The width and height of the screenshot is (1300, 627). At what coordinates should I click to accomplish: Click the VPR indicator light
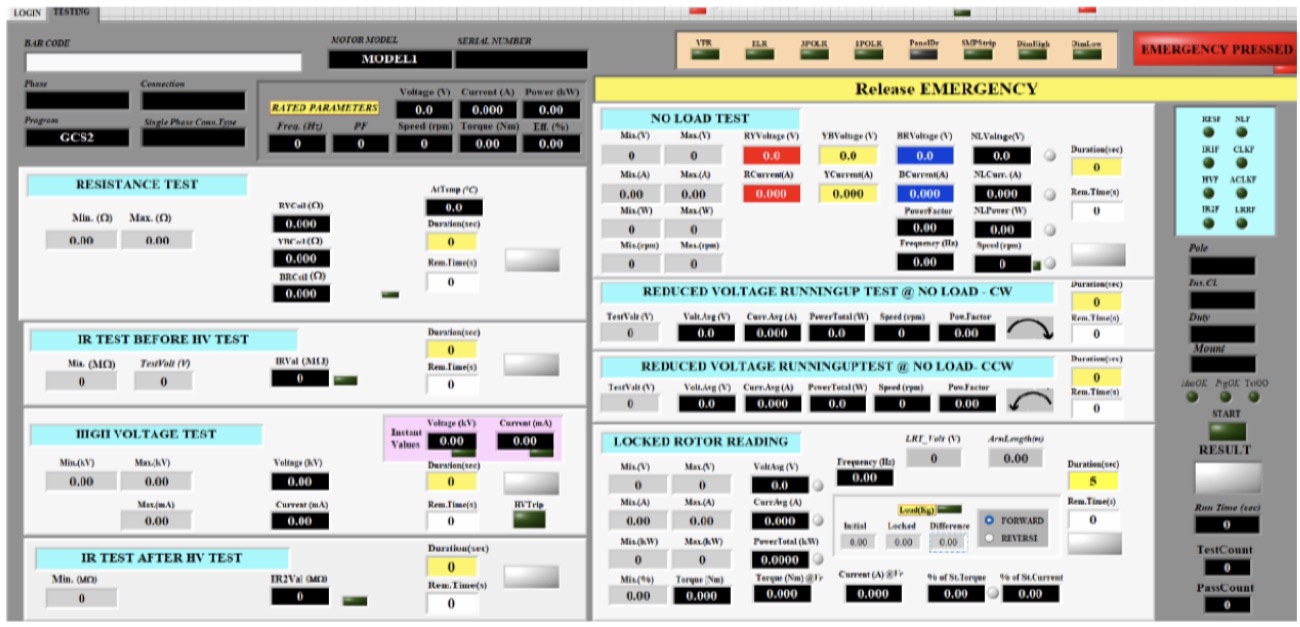(x=704, y=54)
